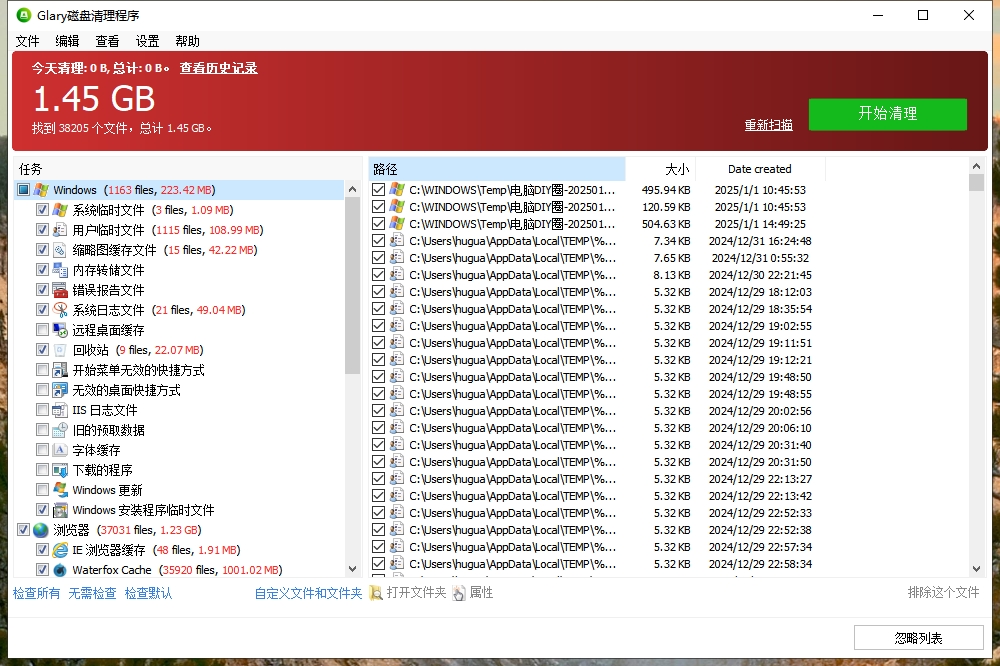
Task: Click the 开始清理 button
Action: tap(888, 114)
